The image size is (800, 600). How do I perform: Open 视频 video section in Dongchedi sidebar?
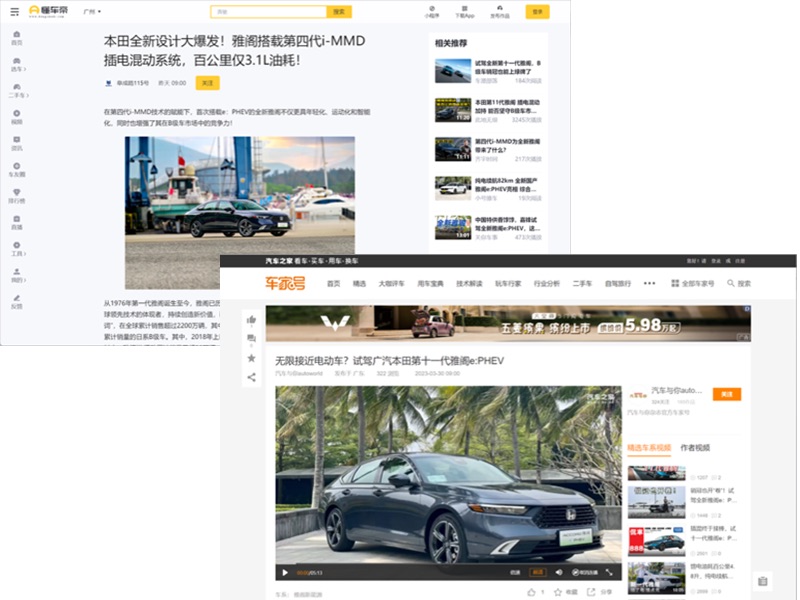[x=17, y=117]
